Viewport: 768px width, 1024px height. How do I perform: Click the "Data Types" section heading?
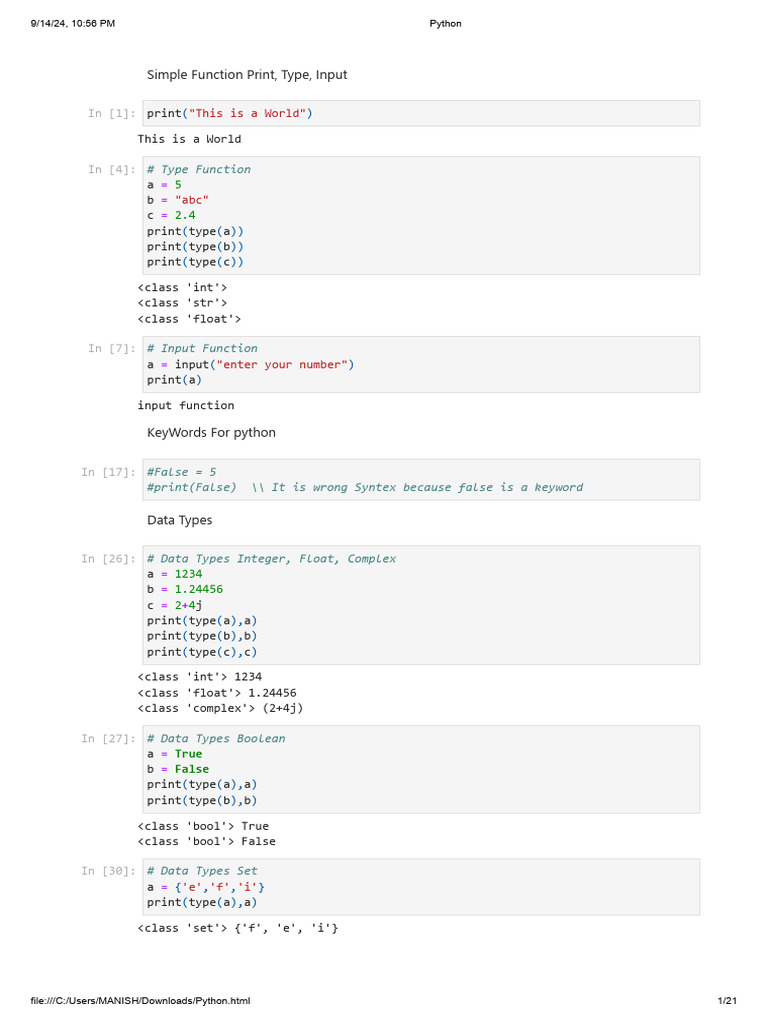point(180,520)
